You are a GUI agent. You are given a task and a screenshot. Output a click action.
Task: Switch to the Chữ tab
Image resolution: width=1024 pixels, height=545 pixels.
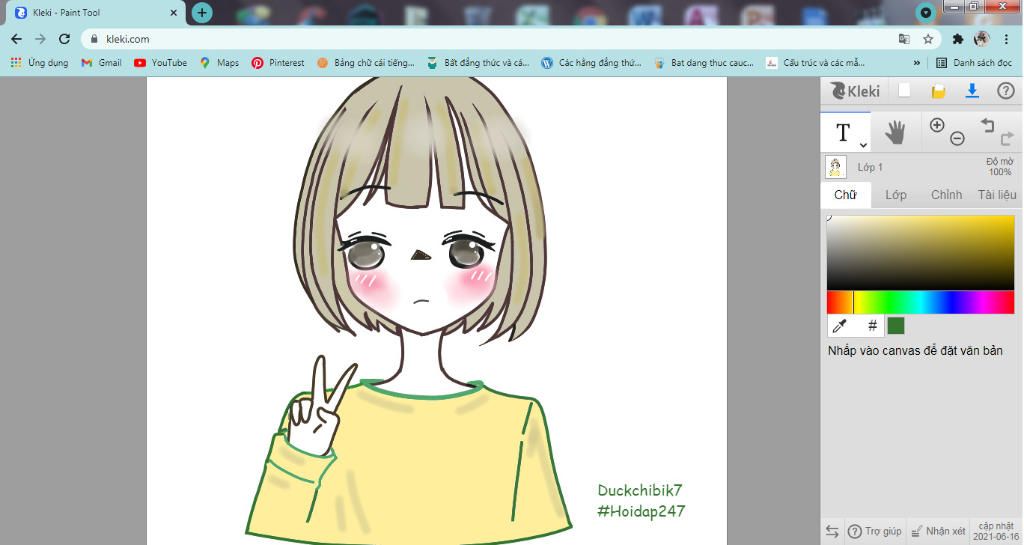pyautogui.click(x=845, y=195)
